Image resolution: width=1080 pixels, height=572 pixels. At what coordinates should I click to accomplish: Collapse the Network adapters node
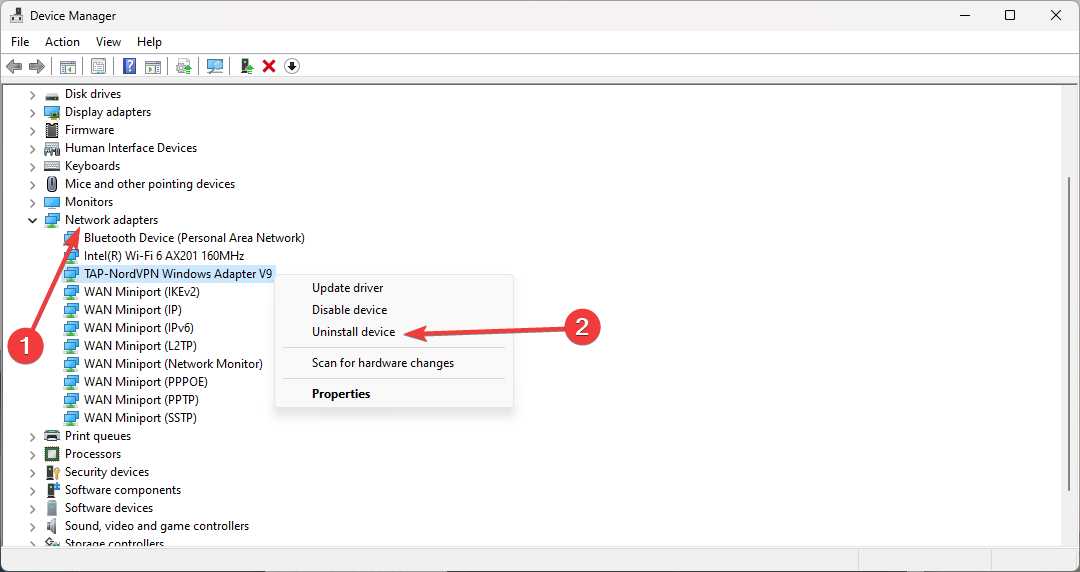32,221
